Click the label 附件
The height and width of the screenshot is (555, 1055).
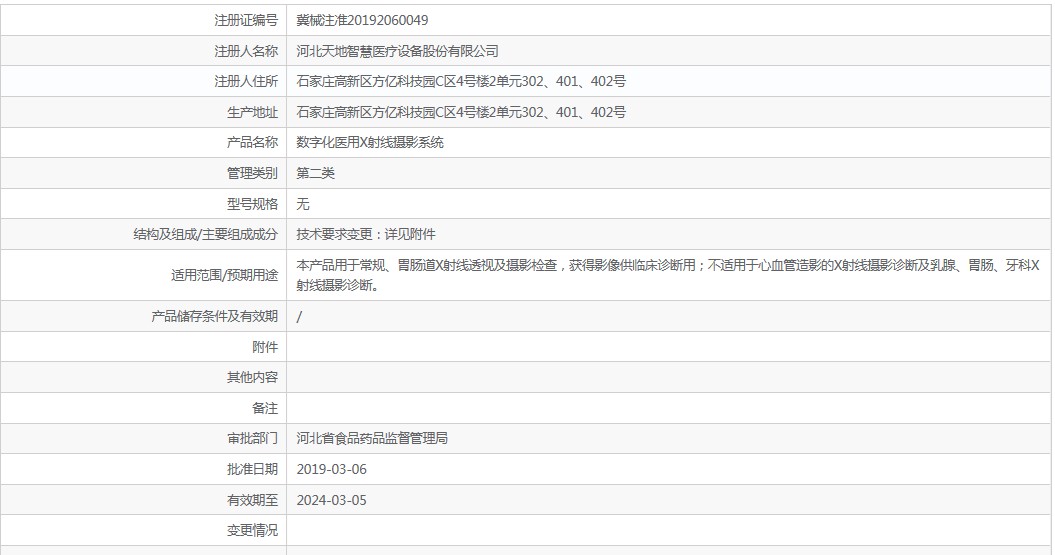(x=265, y=347)
